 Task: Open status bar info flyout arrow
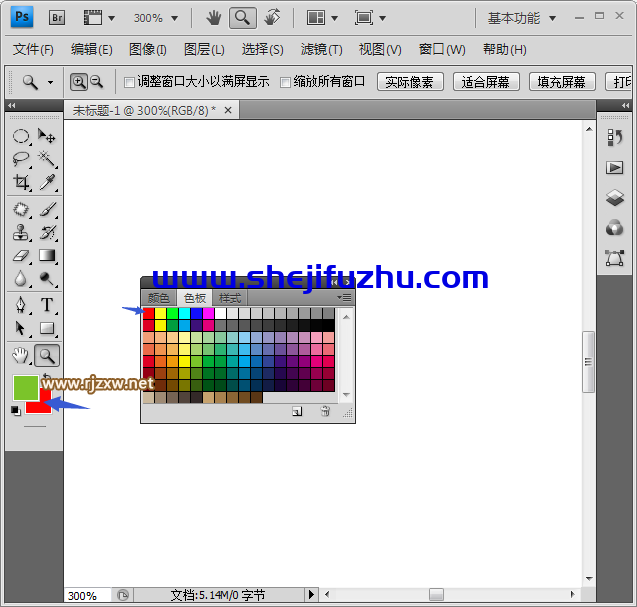coord(311,595)
